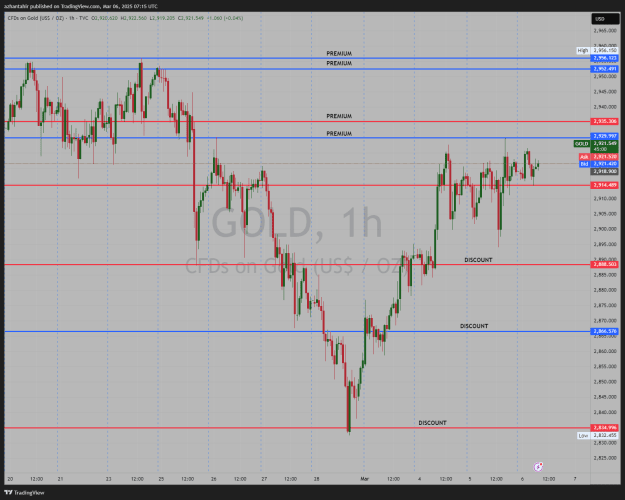
Task: Click the green GOLD last price label
Action: click(x=596, y=146)
